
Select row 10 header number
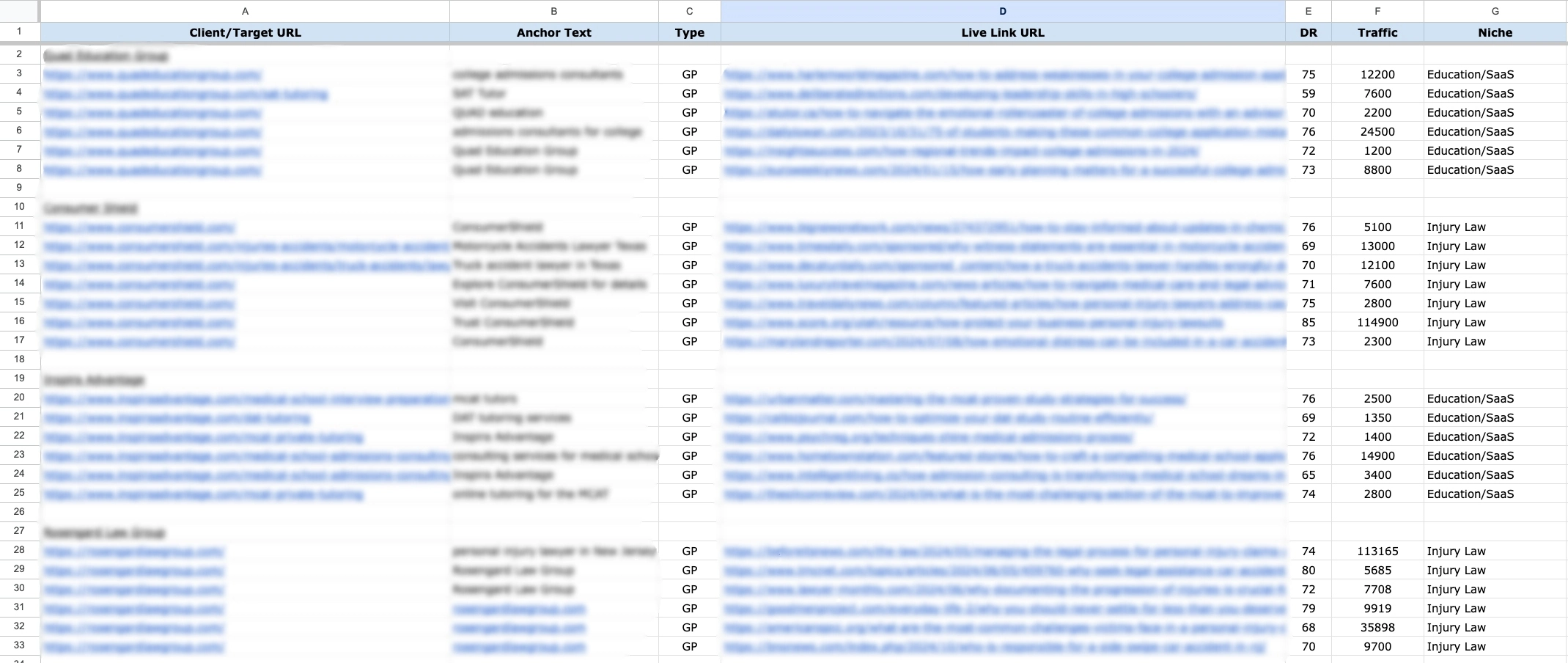pos(19,207)
